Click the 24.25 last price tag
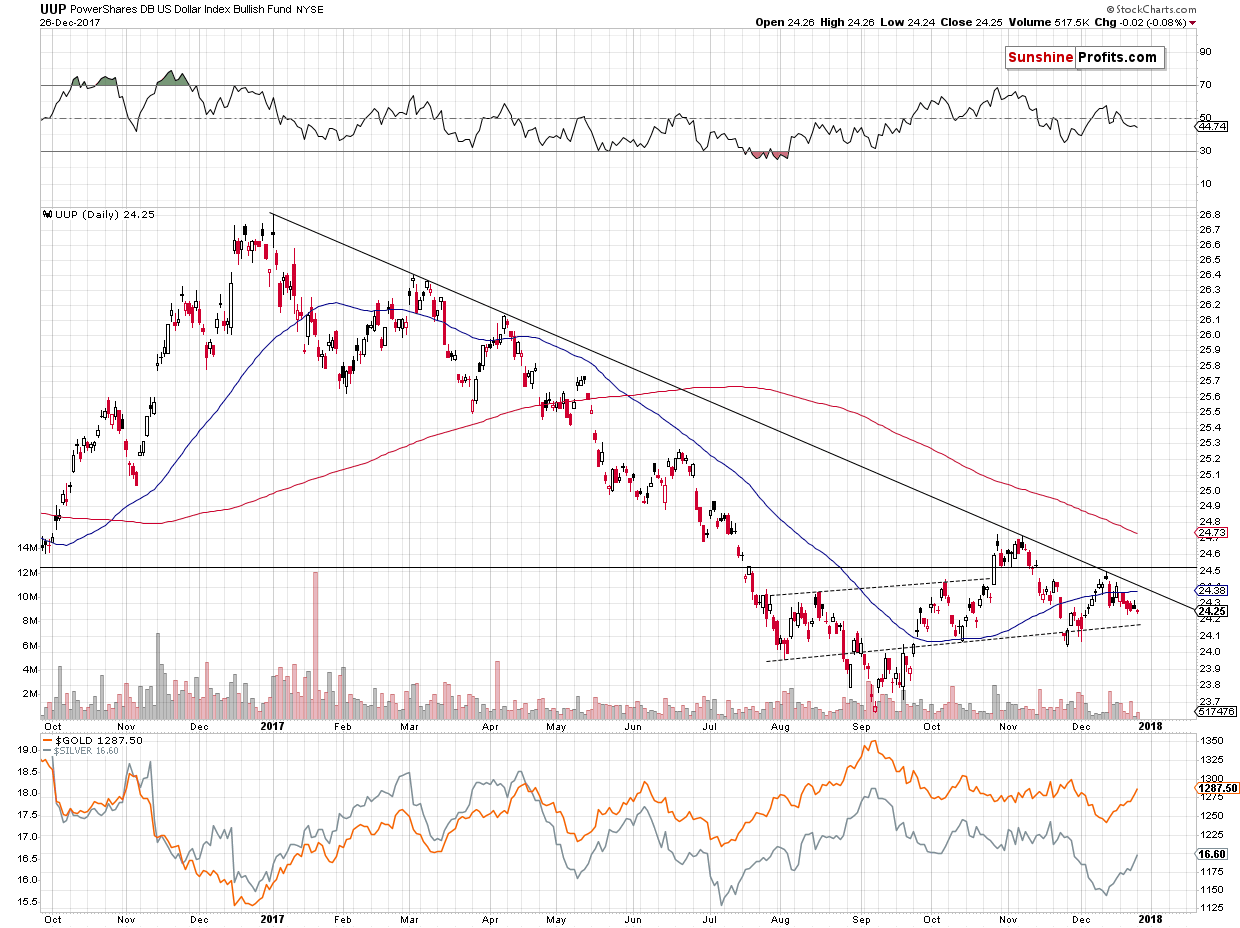The image size is (1240, 928). tap(1212, 611)
